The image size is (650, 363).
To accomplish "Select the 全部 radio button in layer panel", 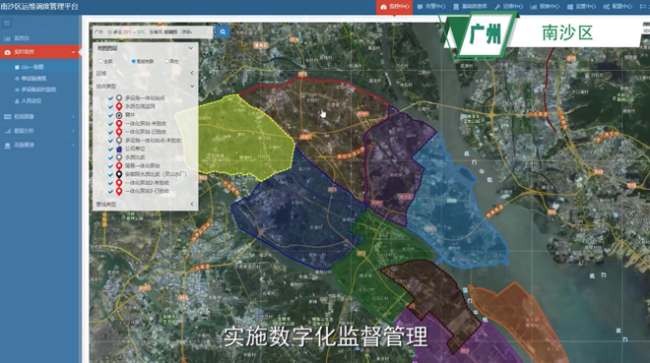I will click(100, 61).
